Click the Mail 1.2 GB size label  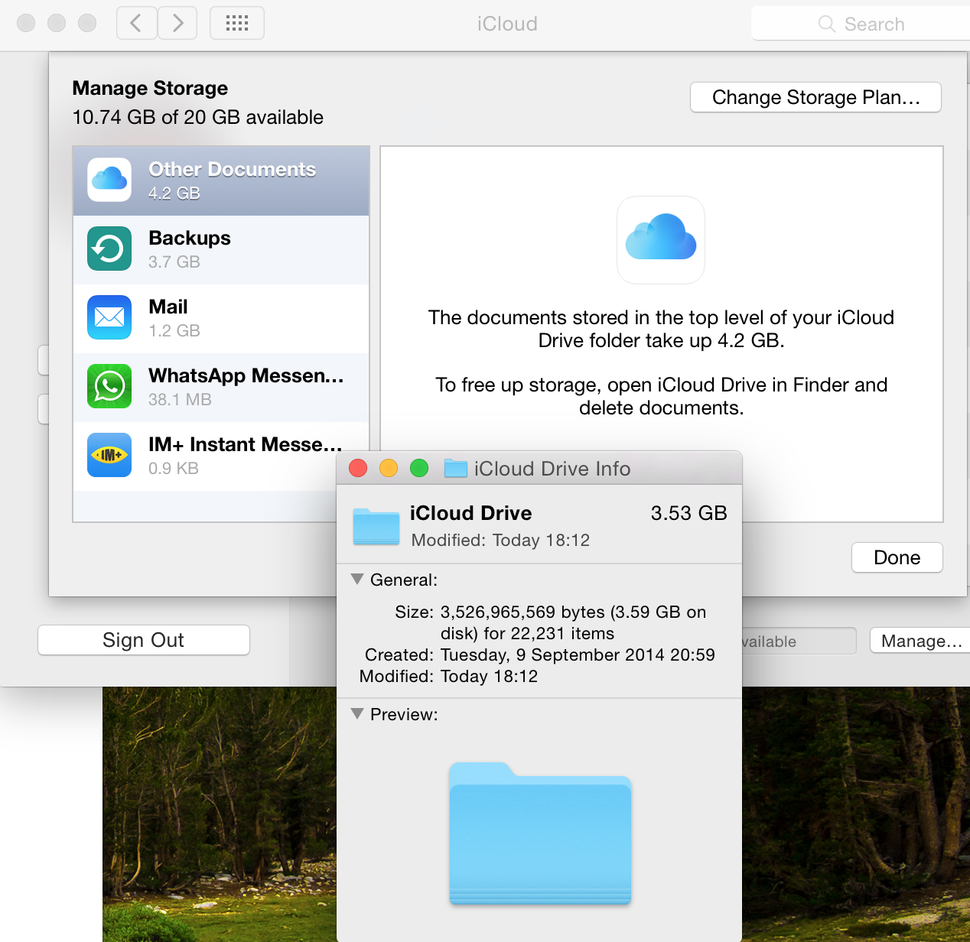click(174, 331)
